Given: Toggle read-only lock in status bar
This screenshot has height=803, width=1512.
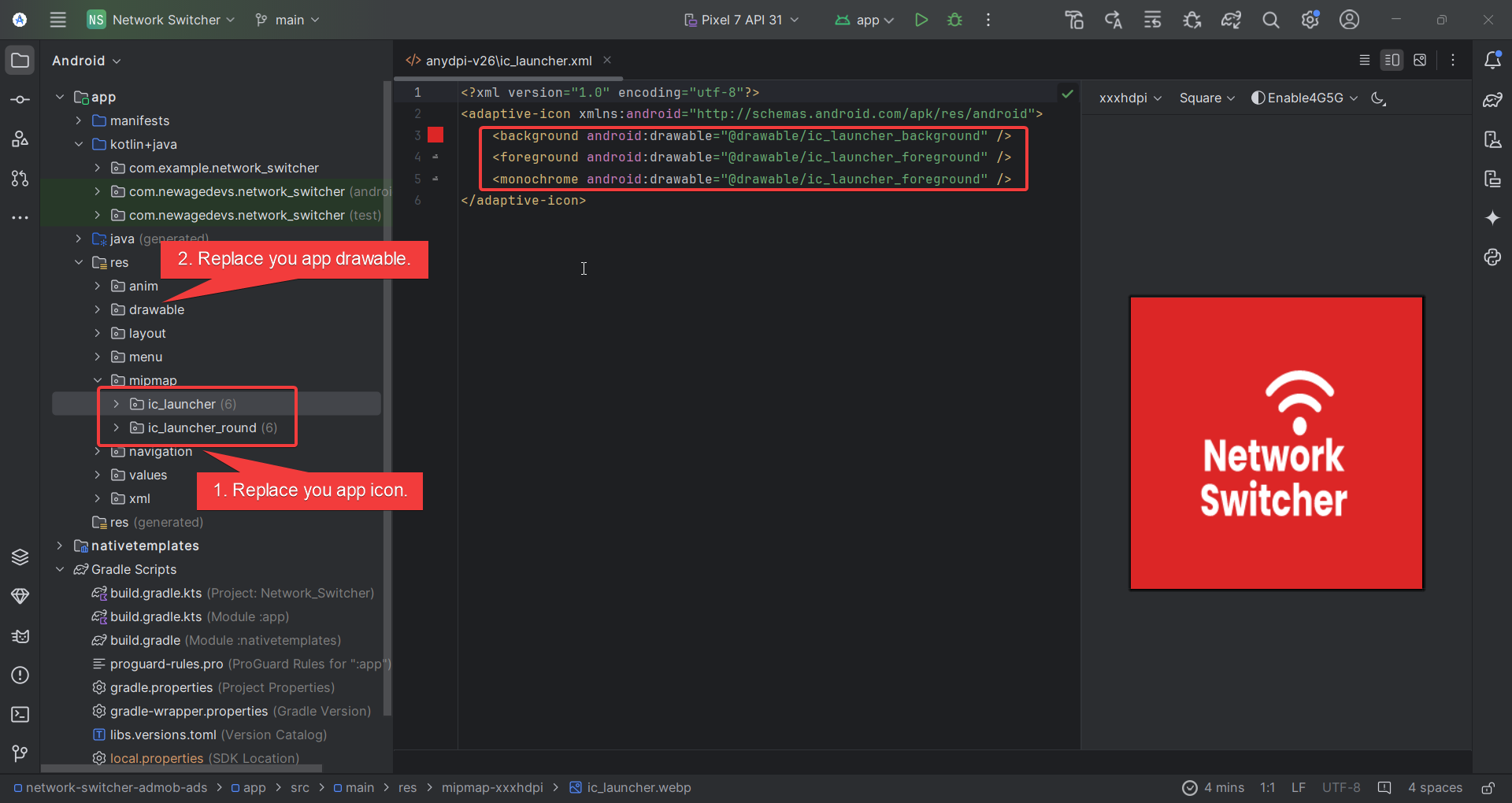Looking at the screenshot, I should (1488, 788).
